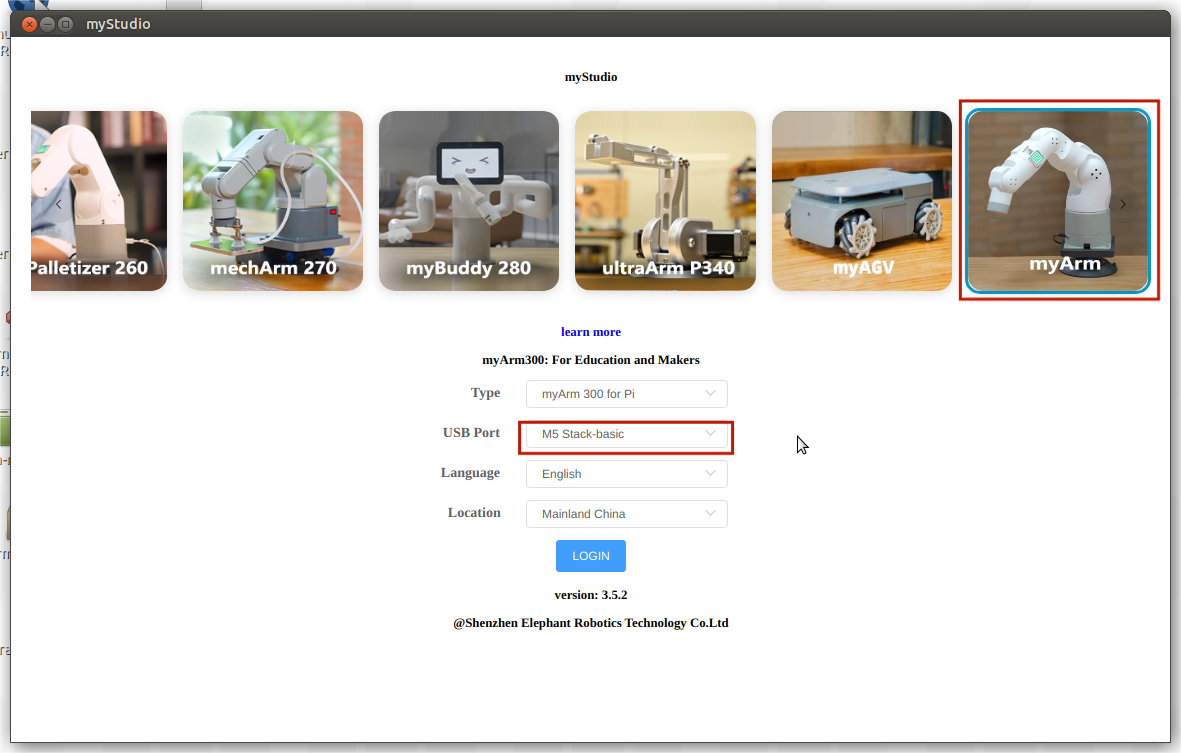Click the version: 3.5.2 text
The width and height of the screenshot is (1181, 753).
coord(590,595)
